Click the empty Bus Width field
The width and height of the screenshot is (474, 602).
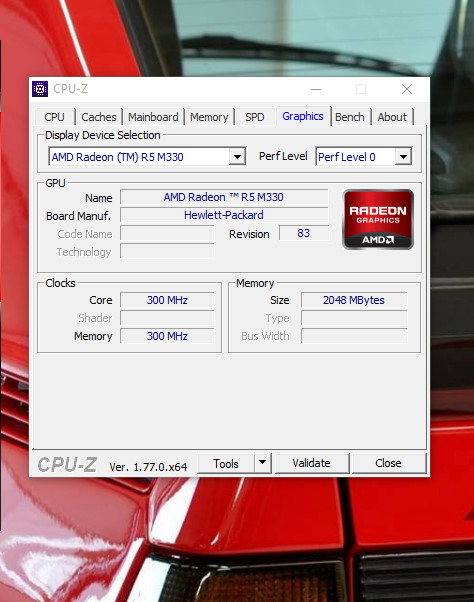[354, 336]
